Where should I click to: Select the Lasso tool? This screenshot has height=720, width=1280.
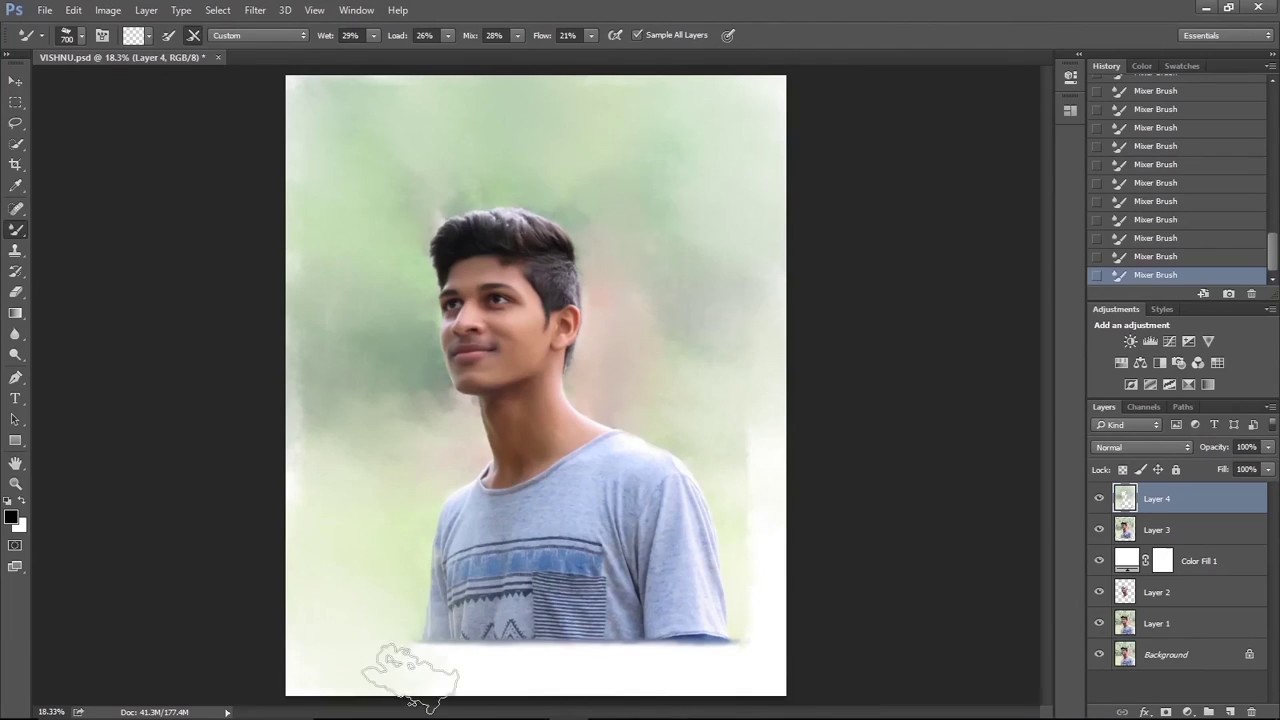(x=15, y=123)
